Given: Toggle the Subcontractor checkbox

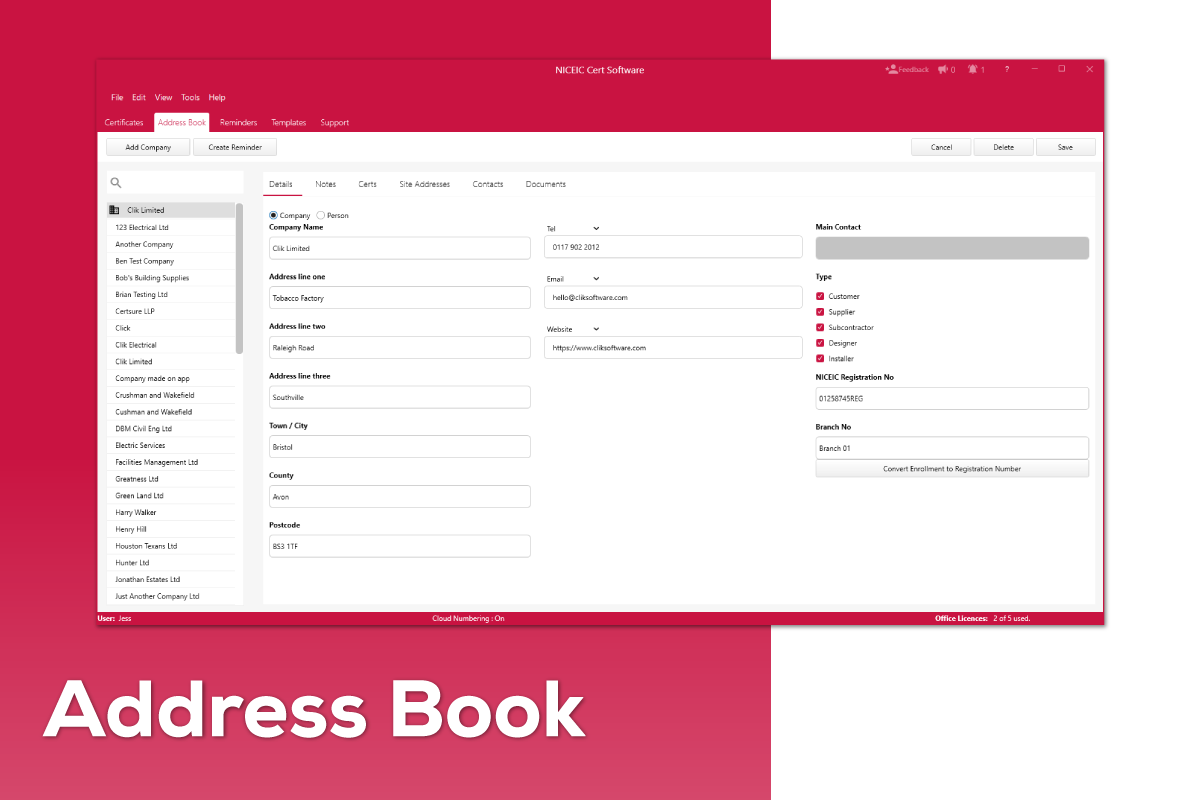Looking at the screenshot, I should pyautogui.click(x=820, y=327).
